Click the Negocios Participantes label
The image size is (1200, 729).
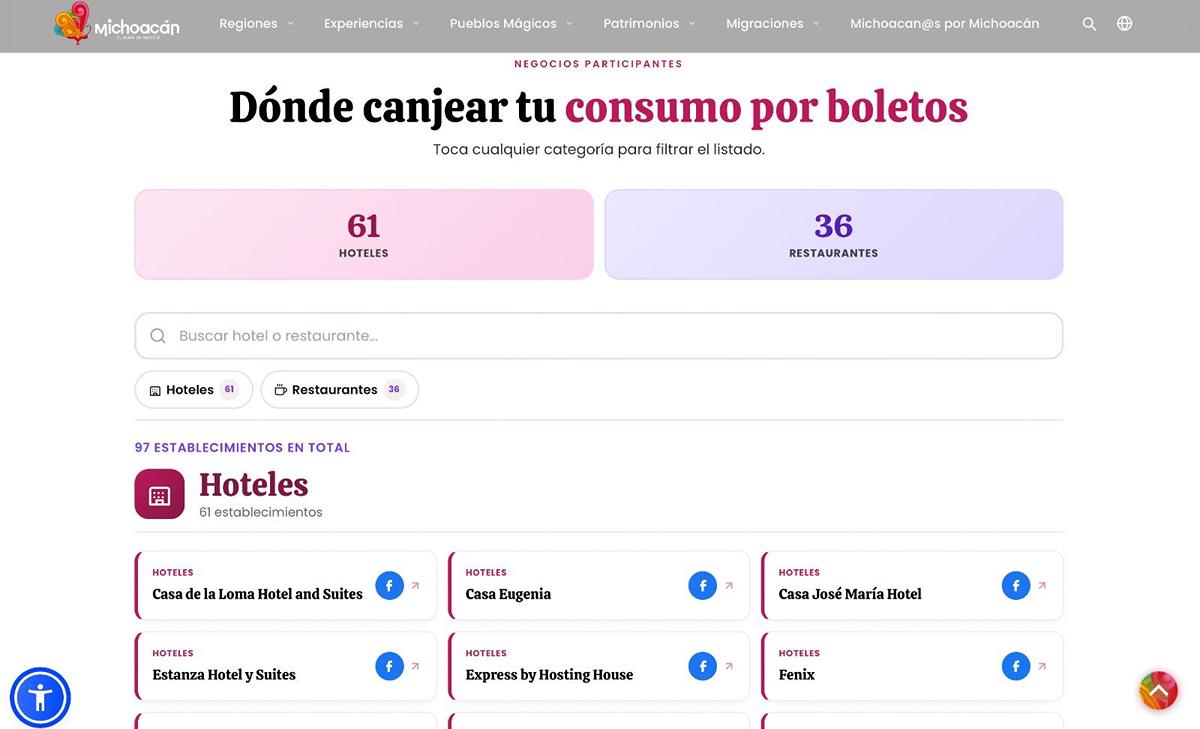598,64
